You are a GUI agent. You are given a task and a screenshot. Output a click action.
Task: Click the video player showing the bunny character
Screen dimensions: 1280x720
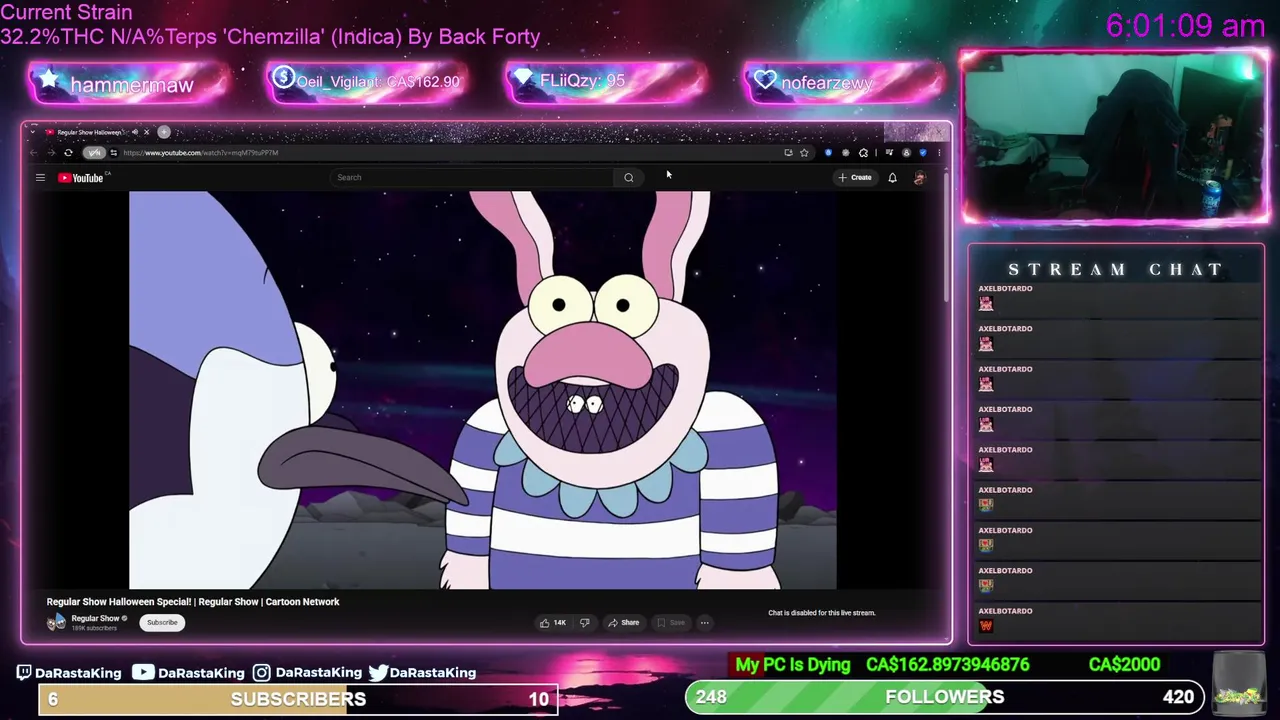(483, 390)
